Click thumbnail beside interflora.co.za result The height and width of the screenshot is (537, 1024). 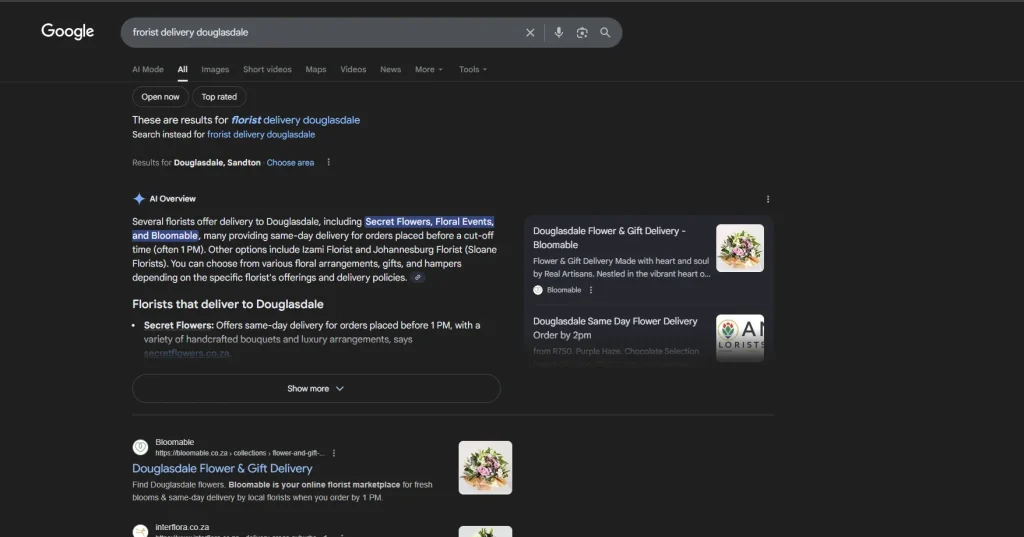coord(485,532)
